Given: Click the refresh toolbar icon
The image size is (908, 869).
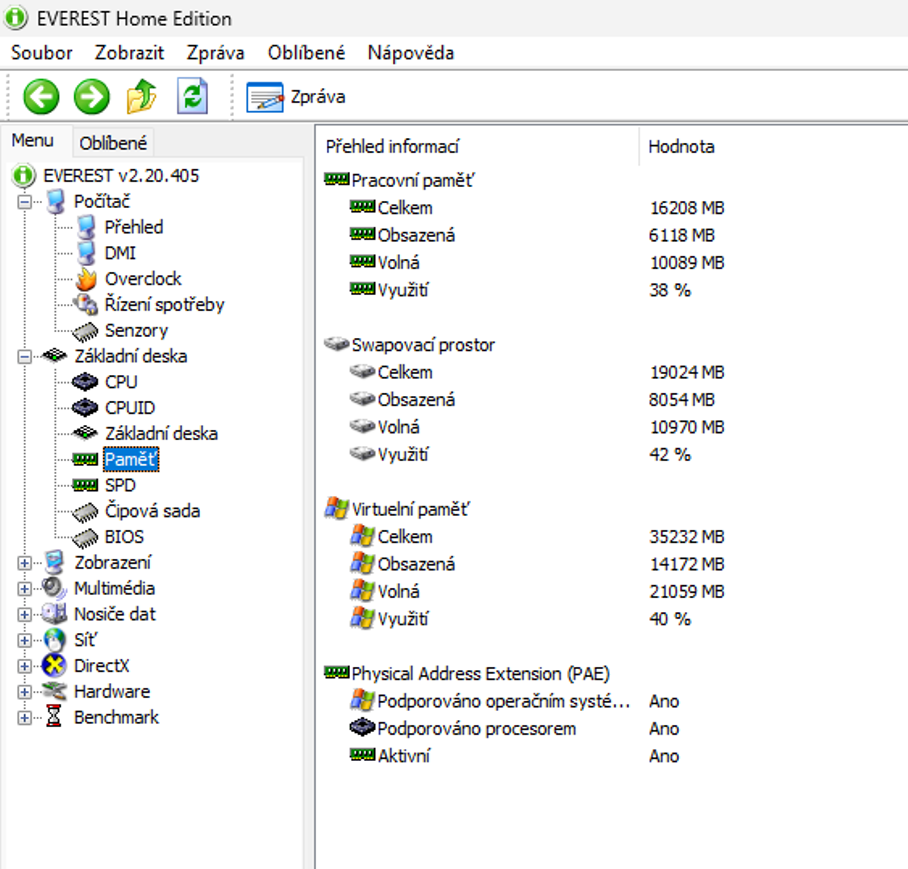Looking at the screenshot, I should pos(191,96).
